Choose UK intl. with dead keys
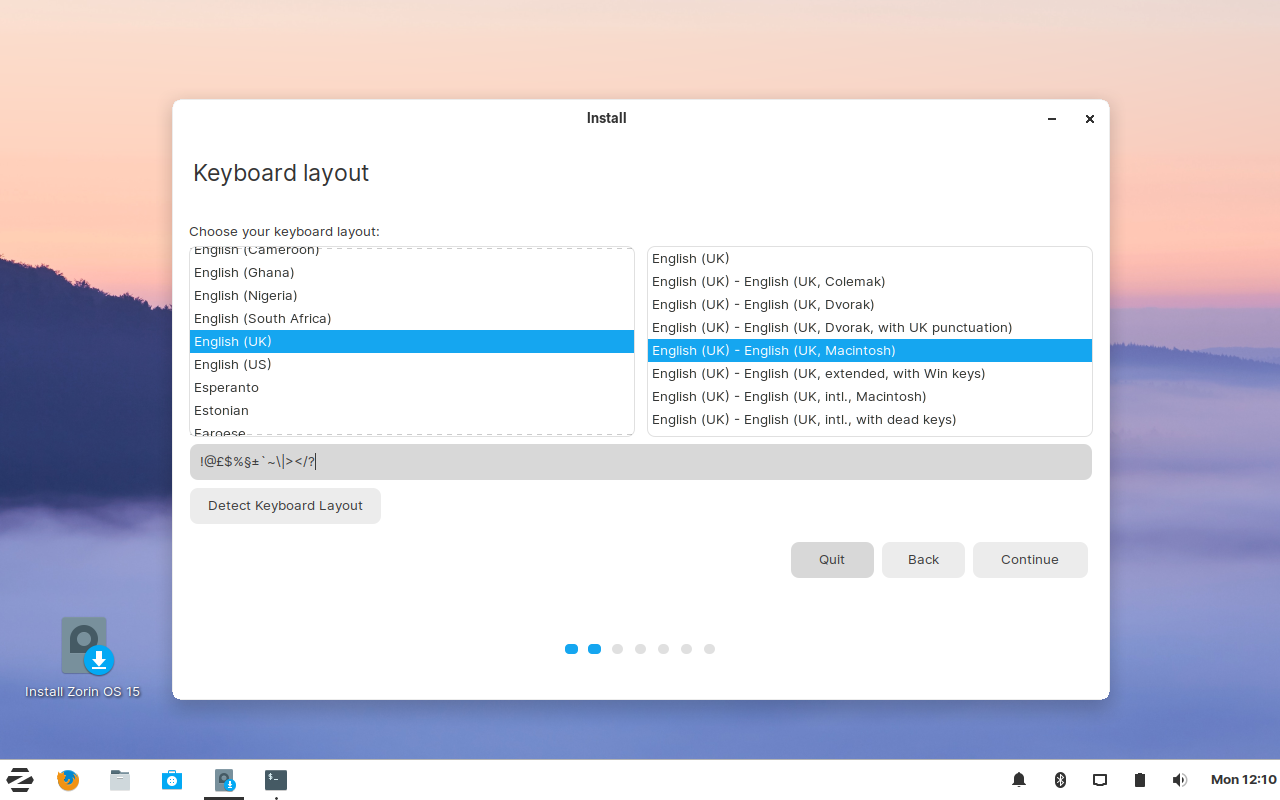 point(870,420)
